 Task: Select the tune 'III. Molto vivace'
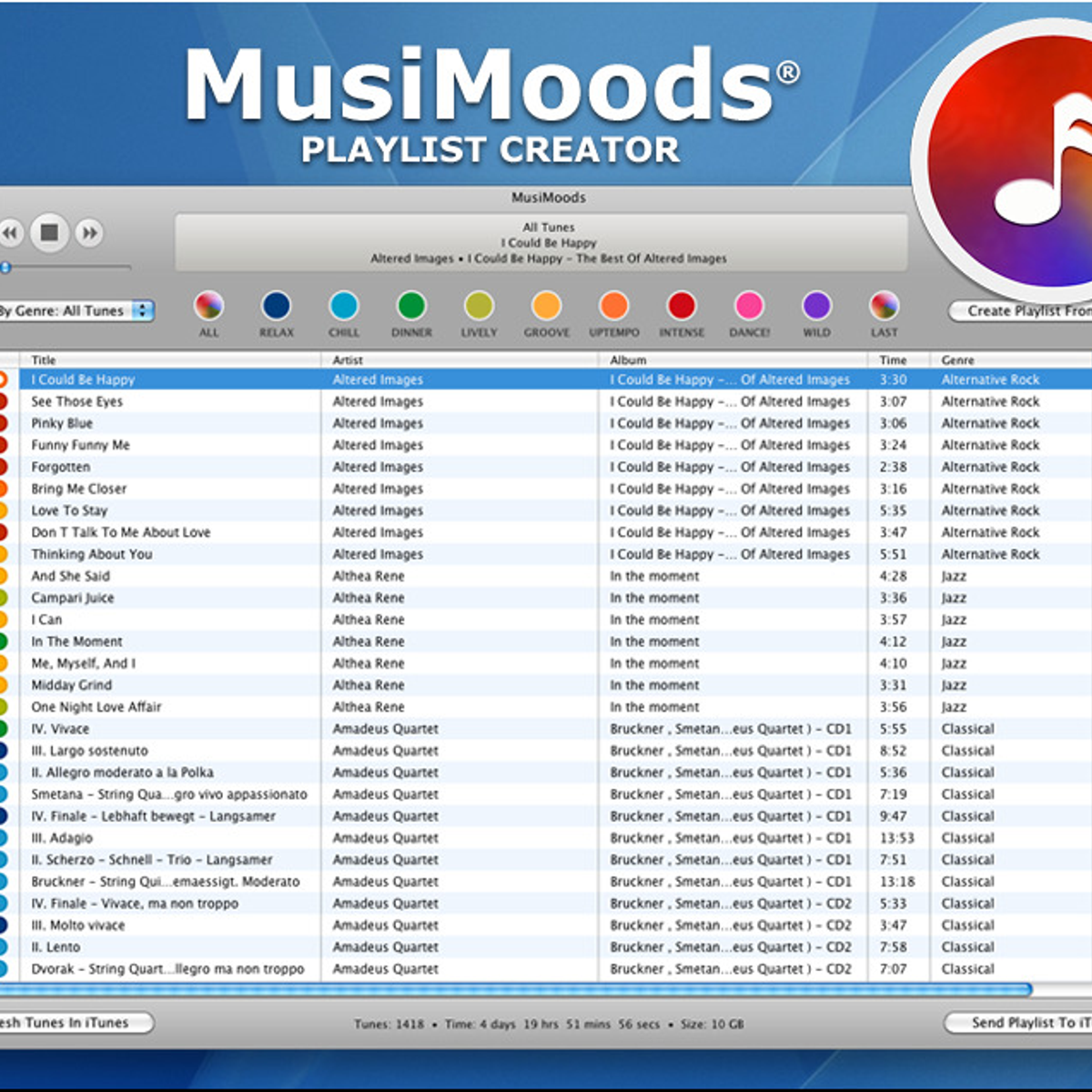tap(546, 925)
